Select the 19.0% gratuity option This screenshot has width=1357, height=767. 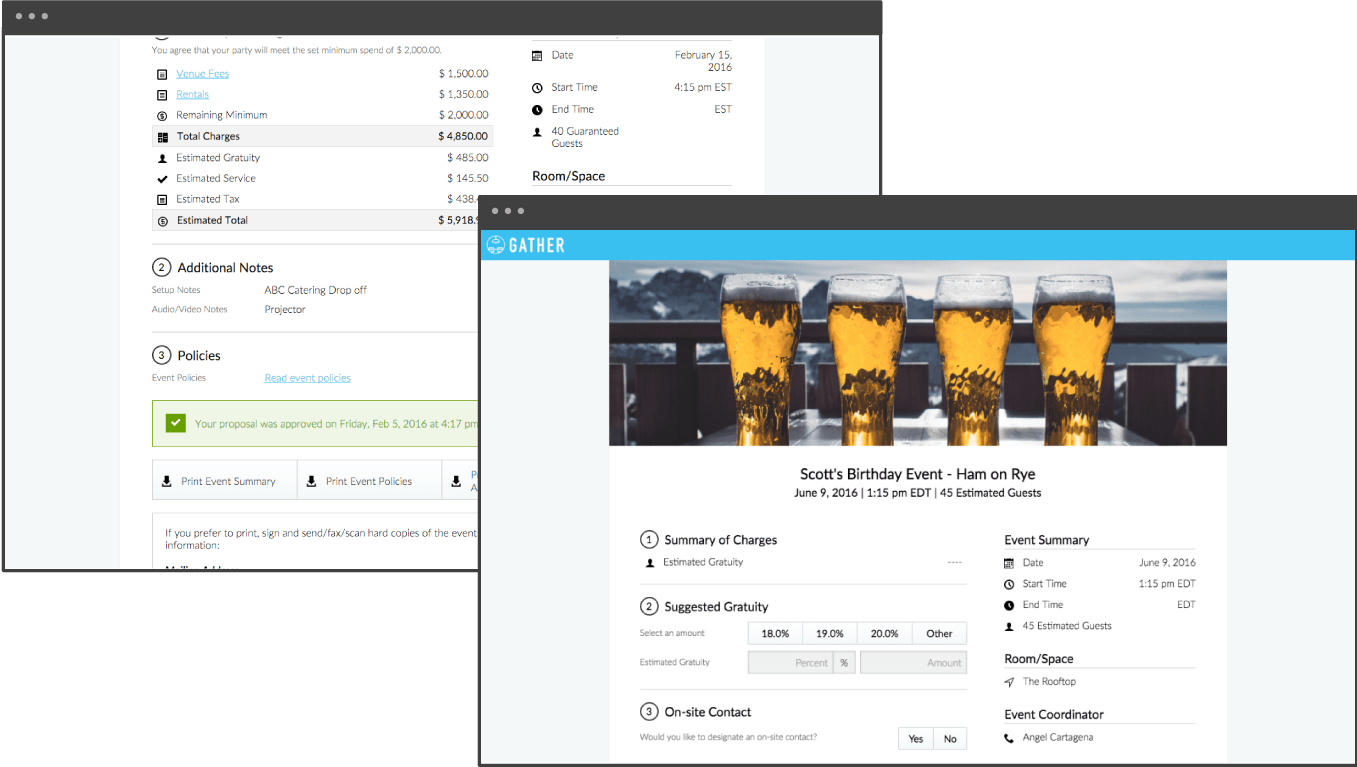(x=829, y=633)
